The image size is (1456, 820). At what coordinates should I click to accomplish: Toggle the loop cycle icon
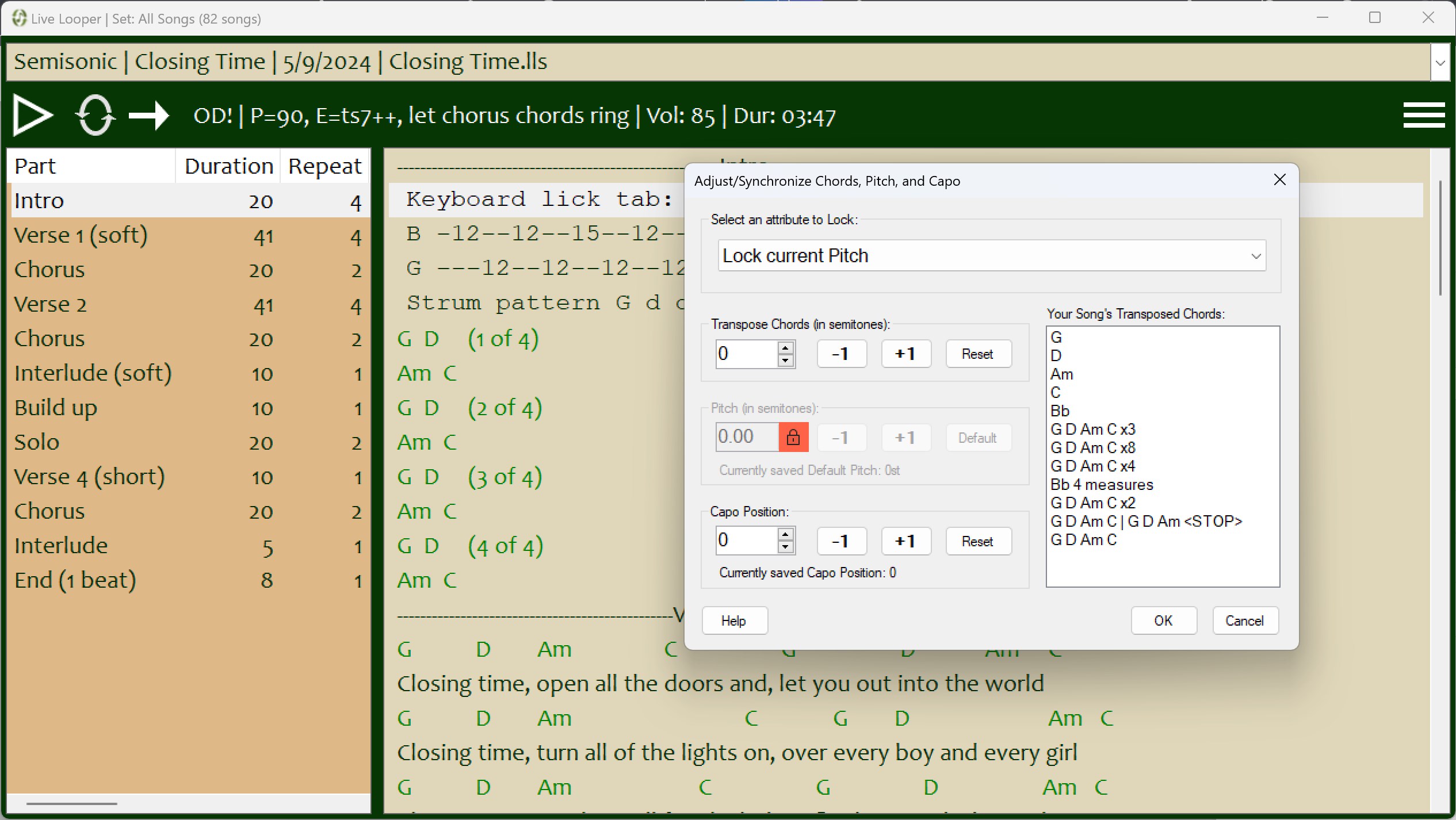coord(95,116)
